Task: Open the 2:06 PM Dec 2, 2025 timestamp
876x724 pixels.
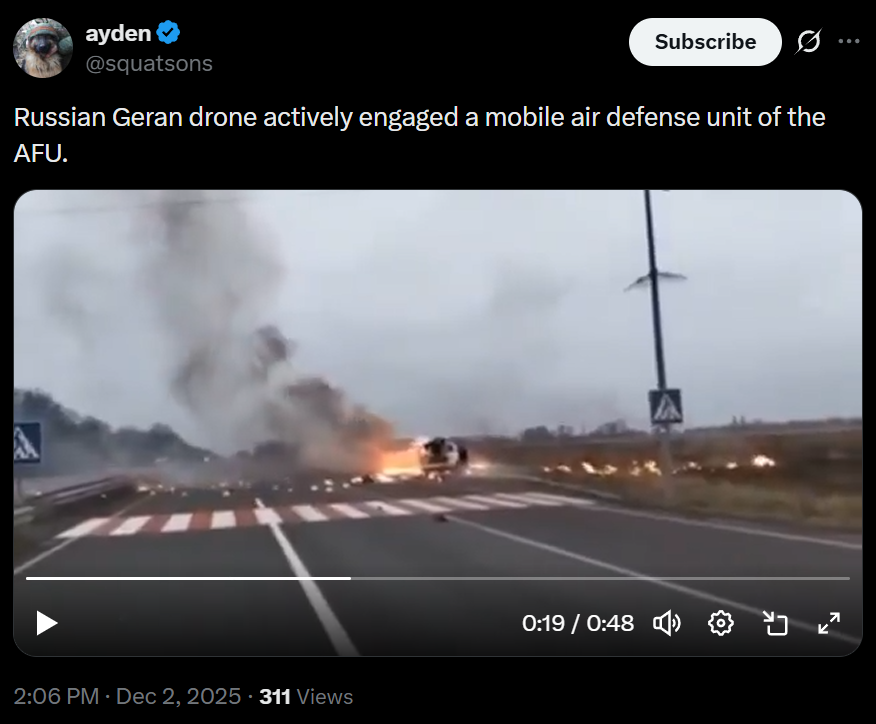Action: tap(127, 697)
